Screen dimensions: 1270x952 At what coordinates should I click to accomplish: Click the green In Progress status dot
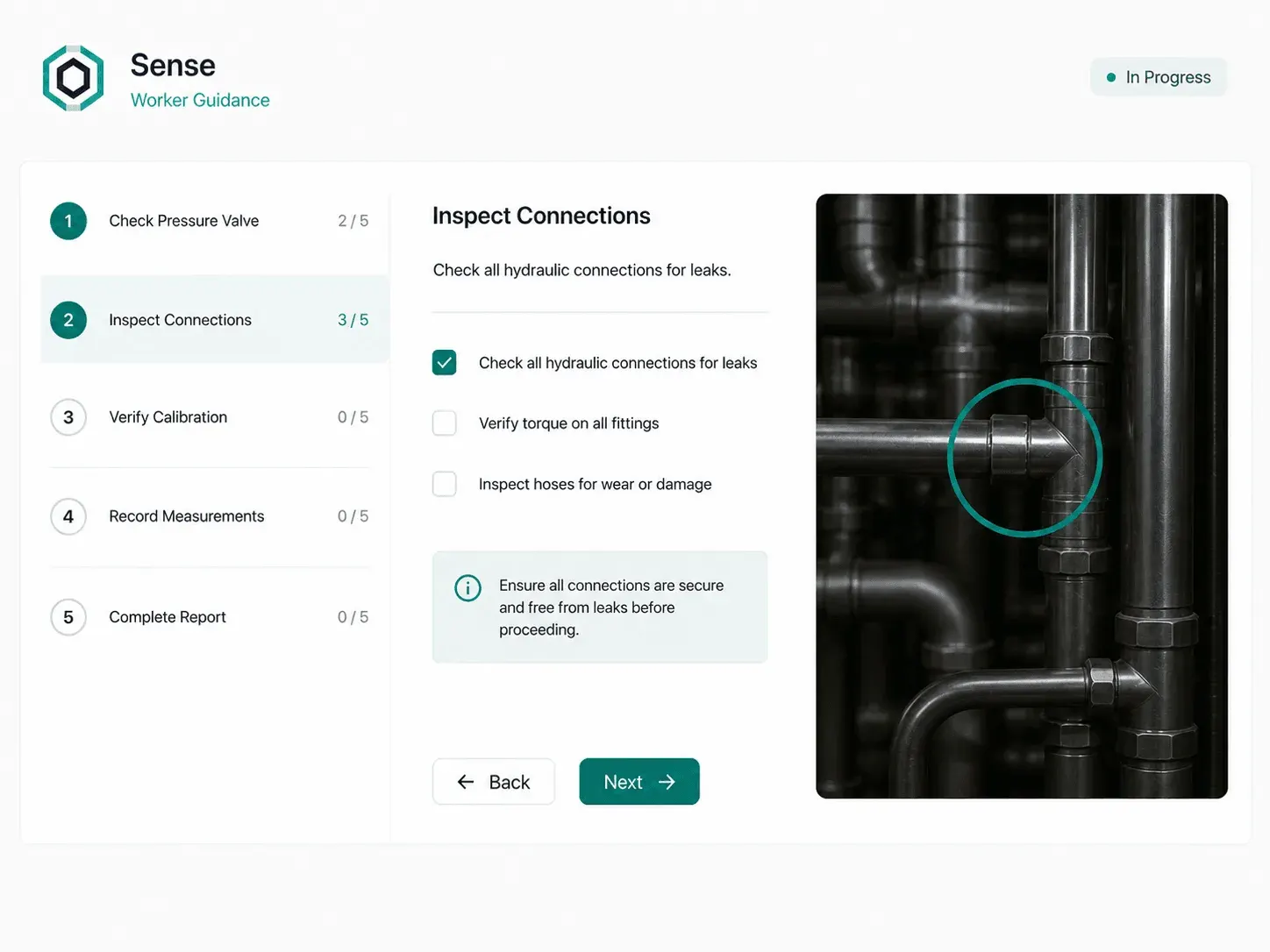point(1111,77)
